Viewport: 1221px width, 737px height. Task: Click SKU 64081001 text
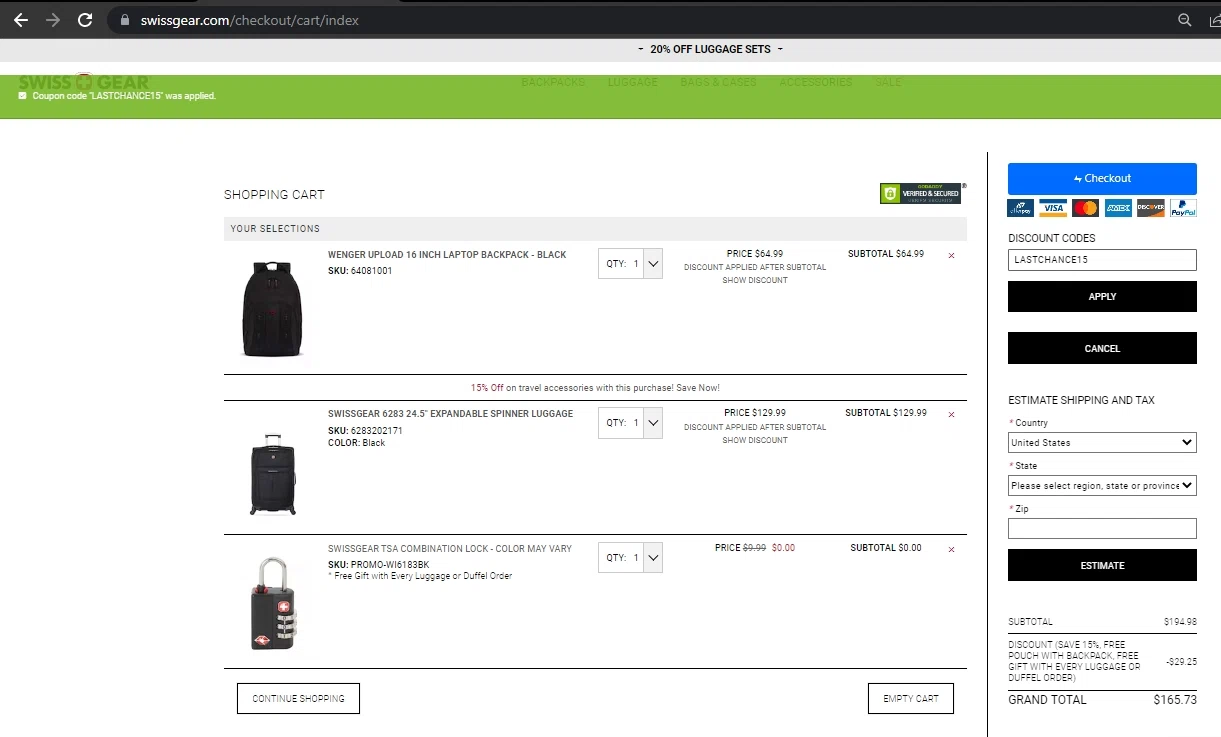[360, 271]
